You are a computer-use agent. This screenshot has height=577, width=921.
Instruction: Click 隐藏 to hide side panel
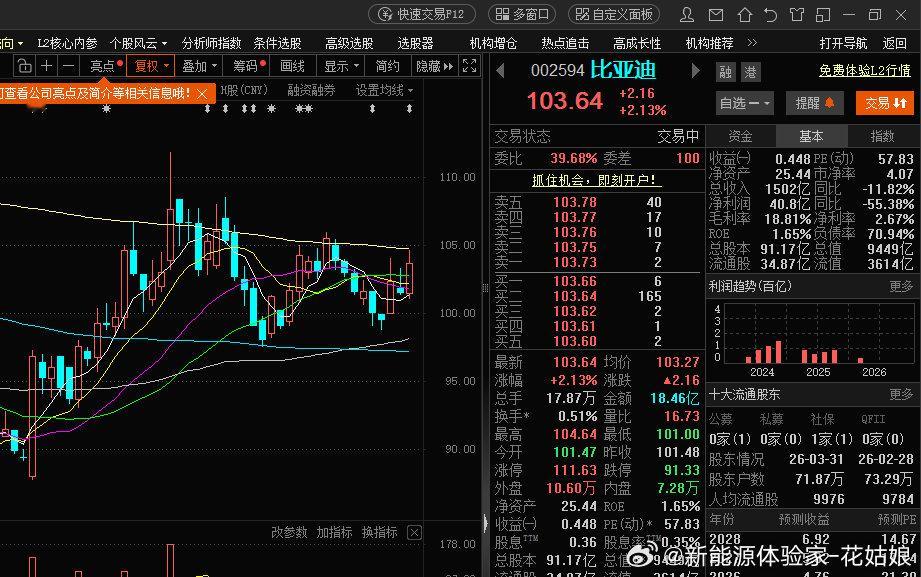coord(434,66)
